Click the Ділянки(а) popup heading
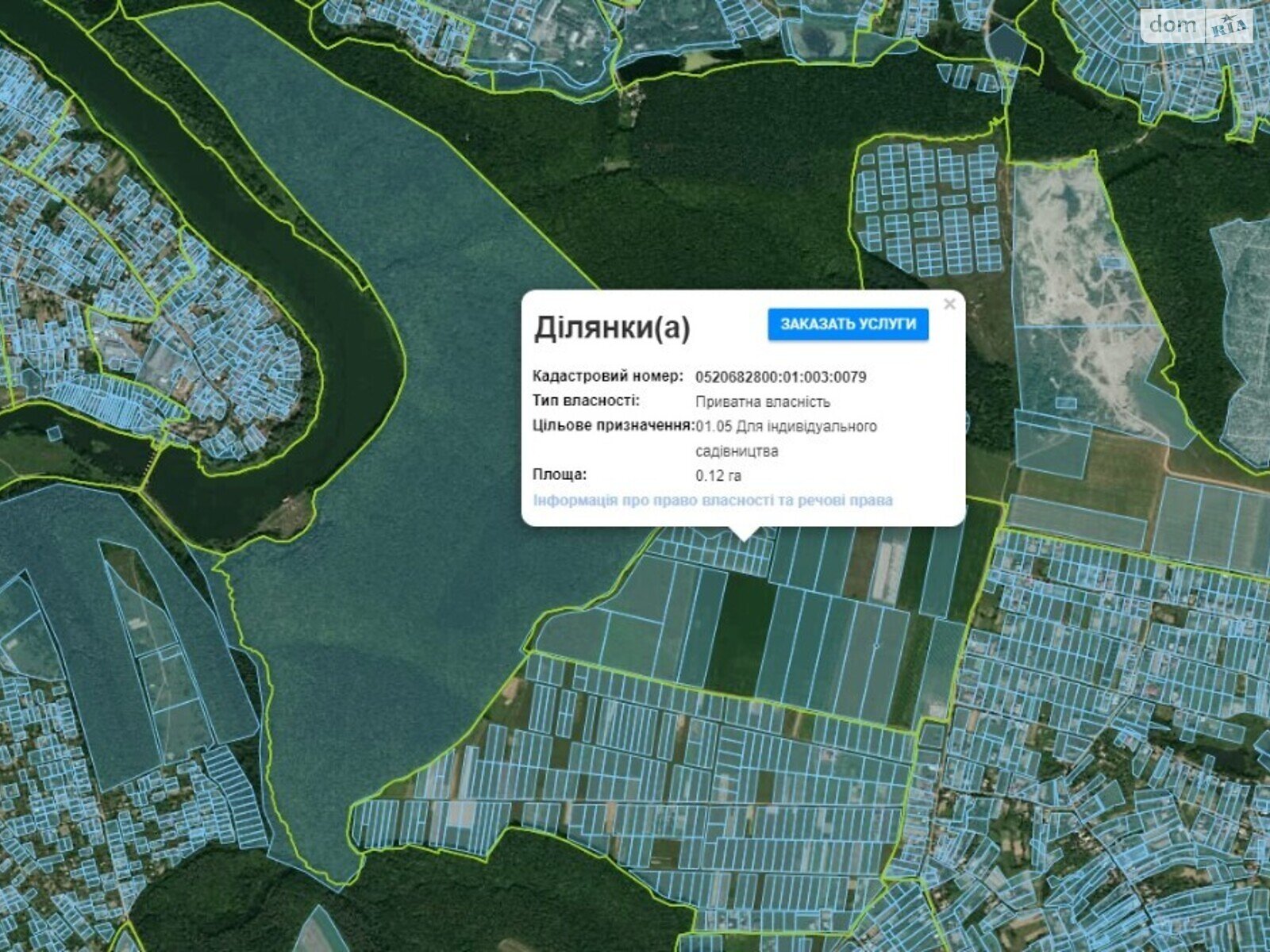 [612, 327]
